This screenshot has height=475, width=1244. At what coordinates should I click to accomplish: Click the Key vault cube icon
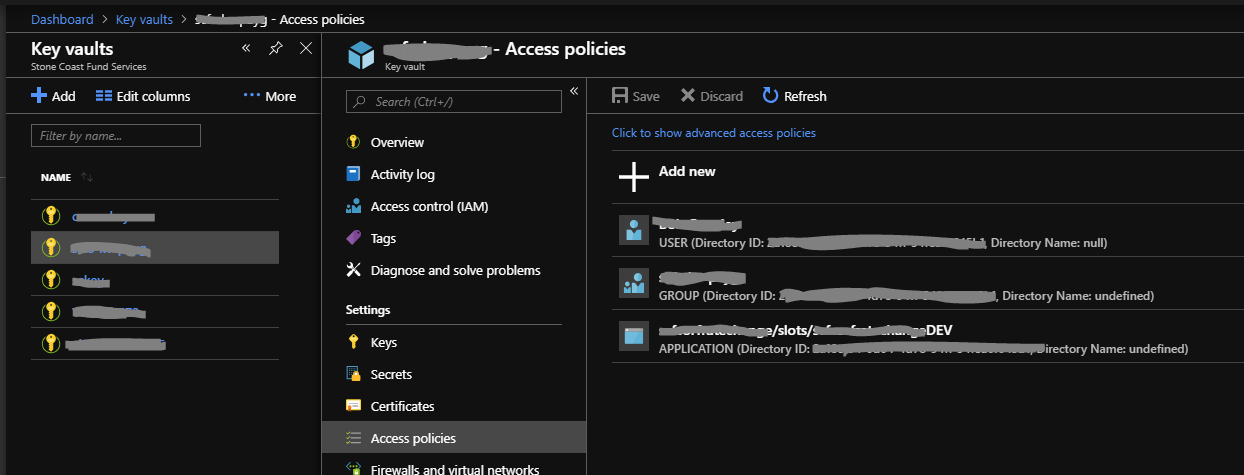(x=360, y=56)
